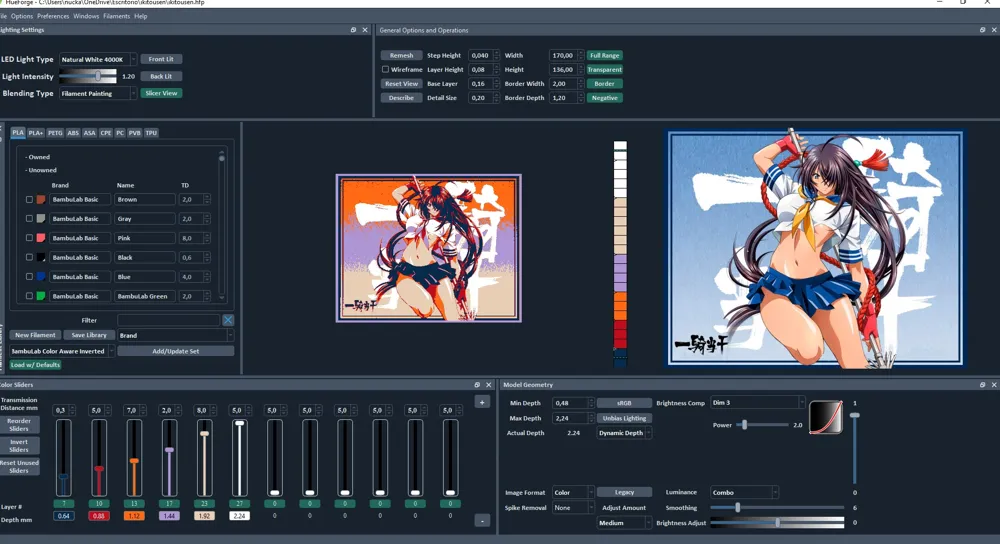
Task: Click the New Filament button
Action: pos(35,335)
